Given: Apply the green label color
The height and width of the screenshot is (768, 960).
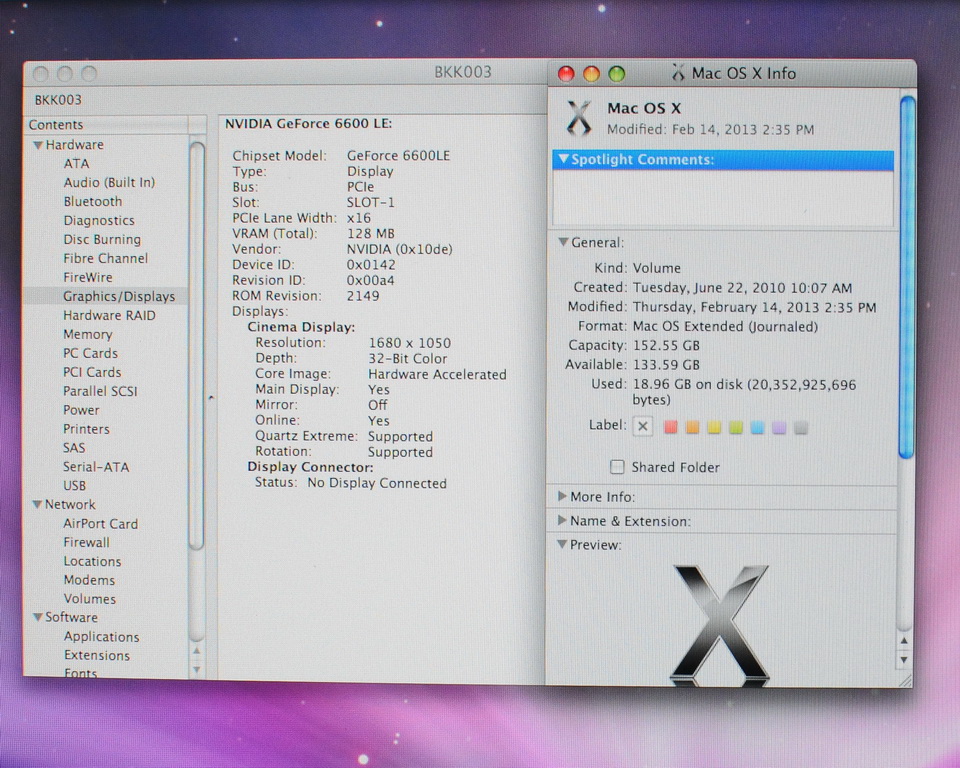Looking at the screenshot, I should 736,427.
